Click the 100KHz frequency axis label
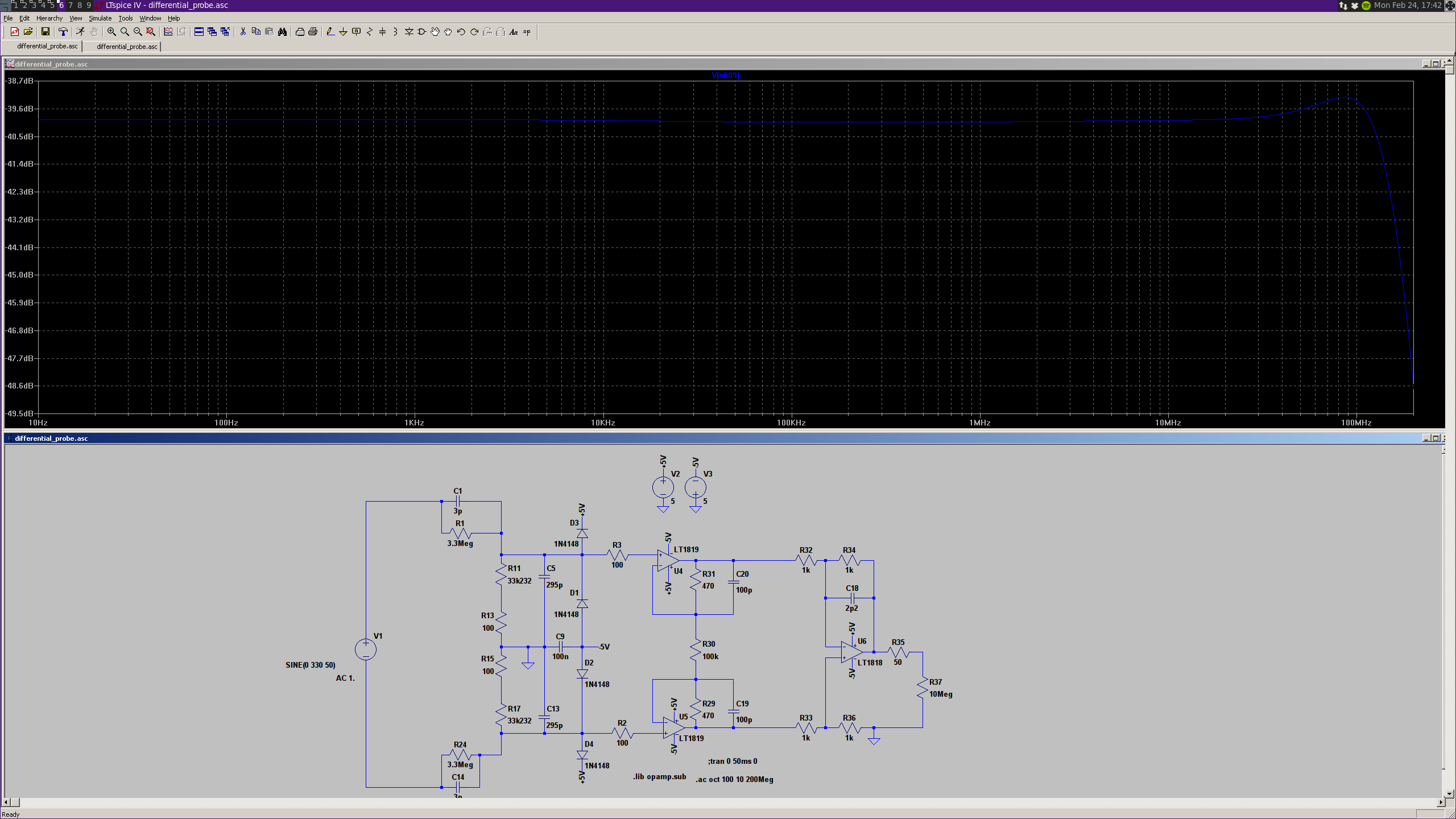The height and width of the screenshot is (819, 1456). (791, 423)
